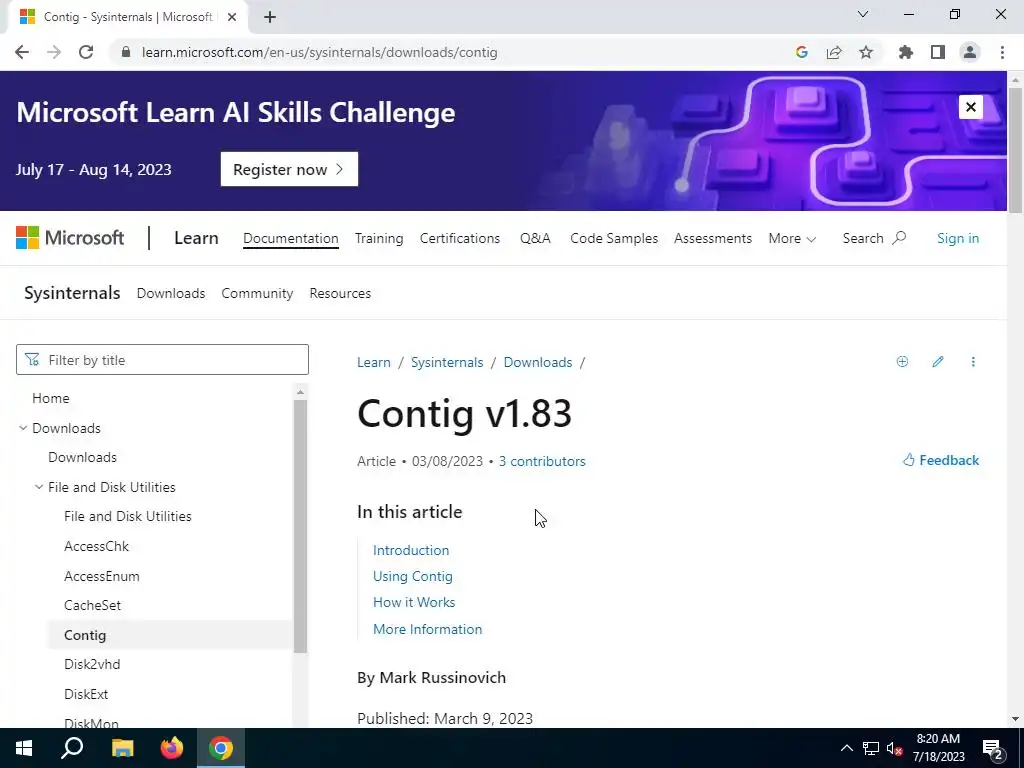The height and width of the screenshot is (768, 1024).
Task: Select the Training menu item
Action: point(379,238)
